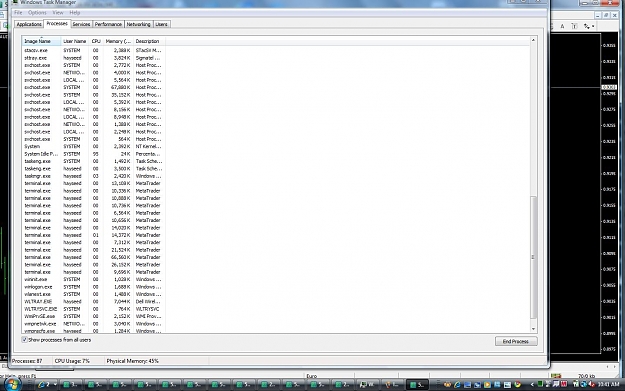Switch to the Performance tab

click(108, 24)
